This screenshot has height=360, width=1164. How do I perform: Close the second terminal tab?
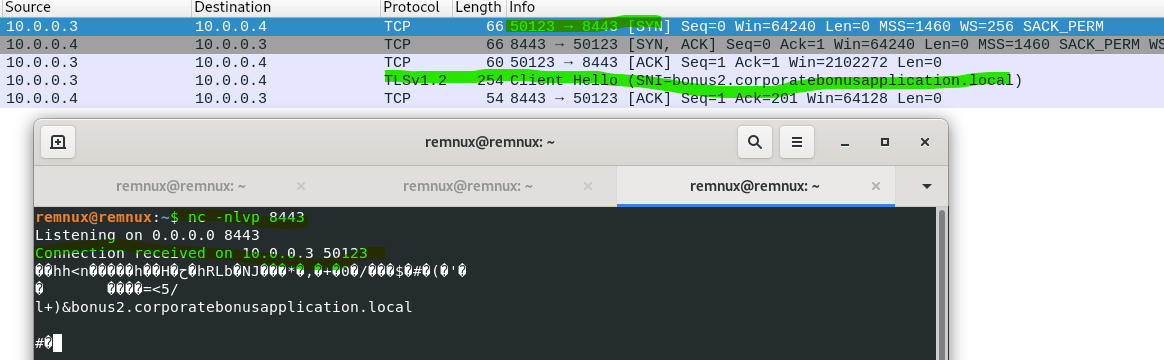(588, 186)
